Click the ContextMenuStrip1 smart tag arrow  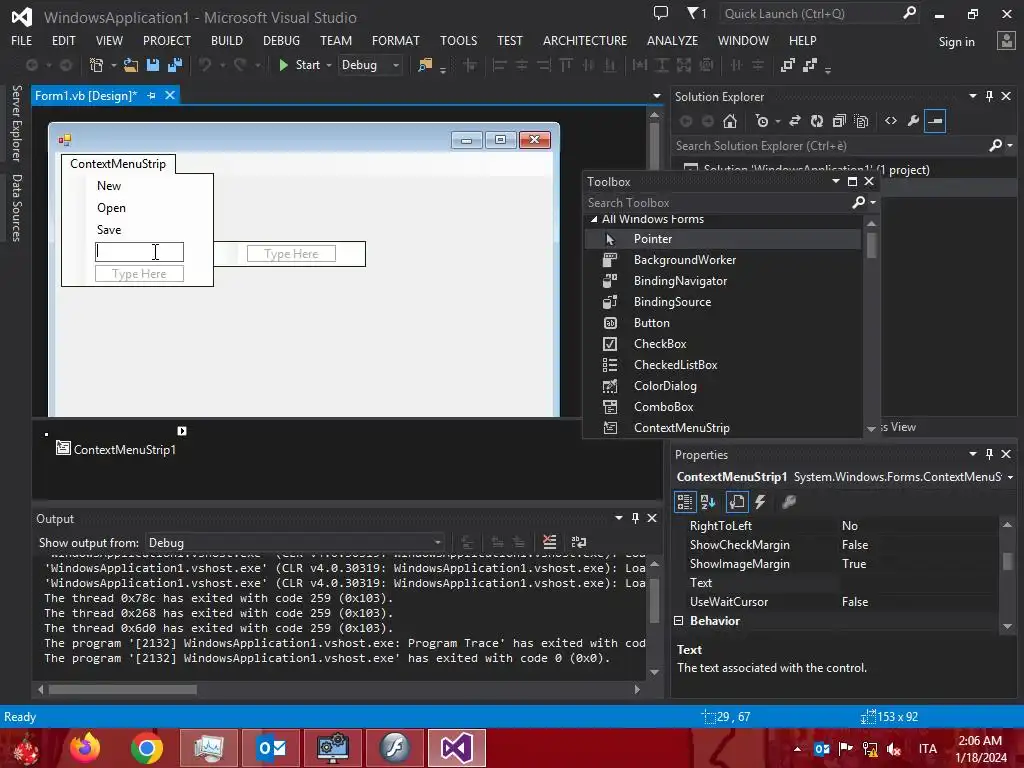pyautogui.click(x=182, y=431)
